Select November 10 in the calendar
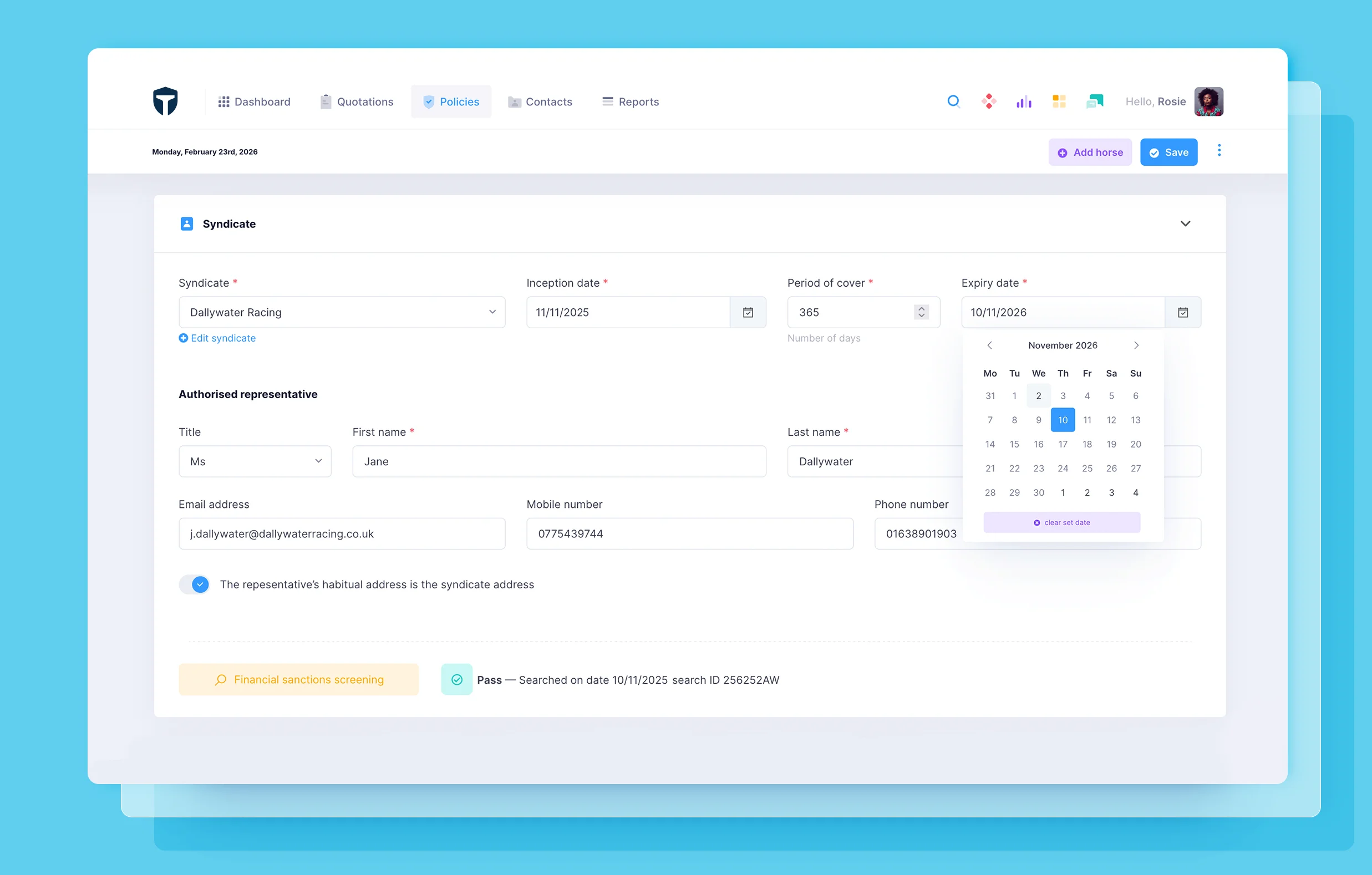The width and height of the screenshot is (1372, 875). [x=1062, y=420]
